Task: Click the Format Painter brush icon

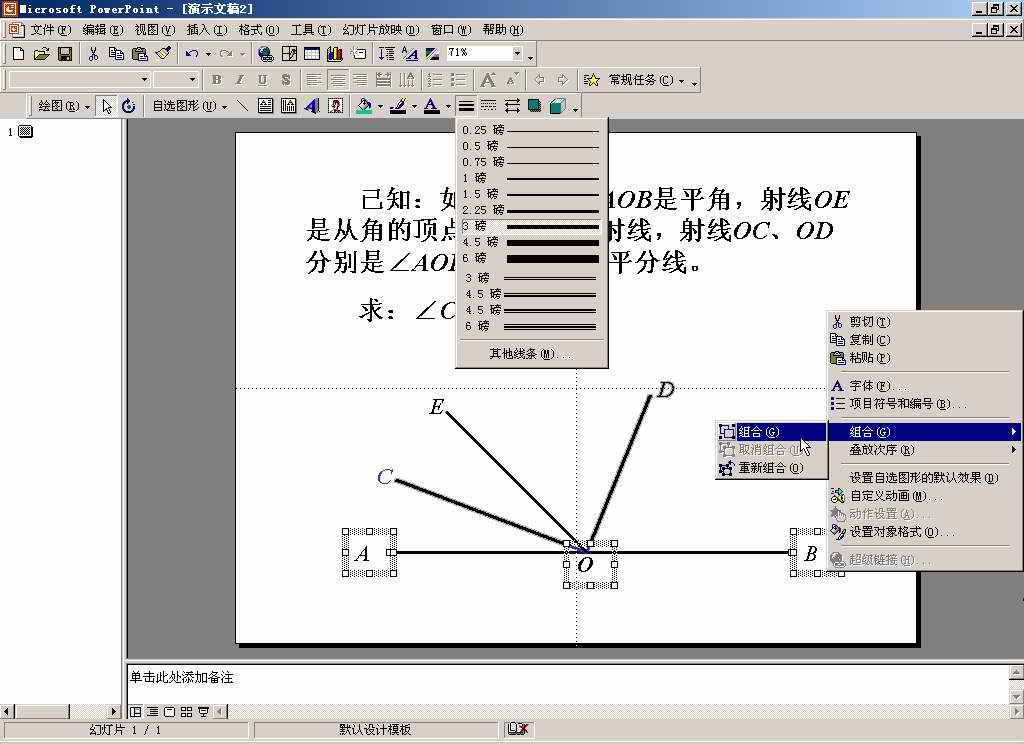Action: [164, 54]
